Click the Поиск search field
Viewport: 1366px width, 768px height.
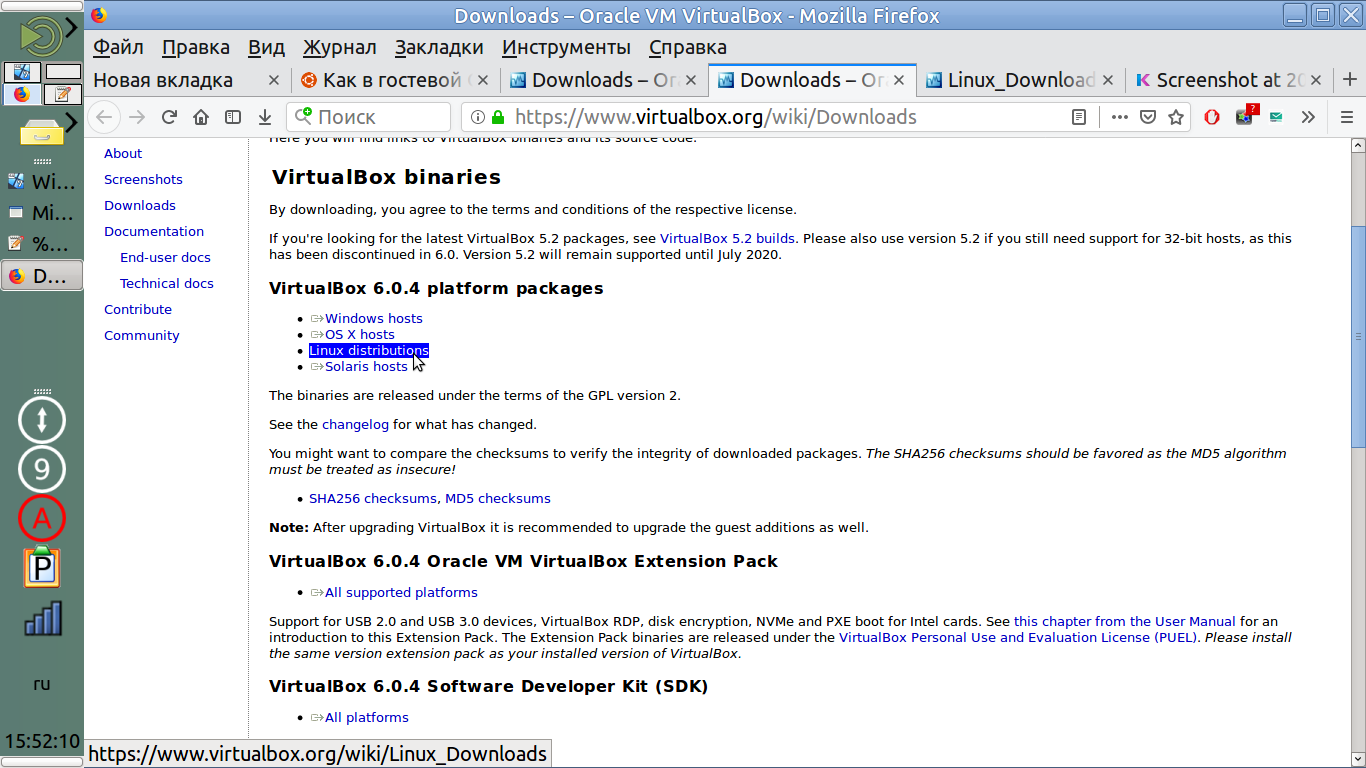(x=368, y=117)
